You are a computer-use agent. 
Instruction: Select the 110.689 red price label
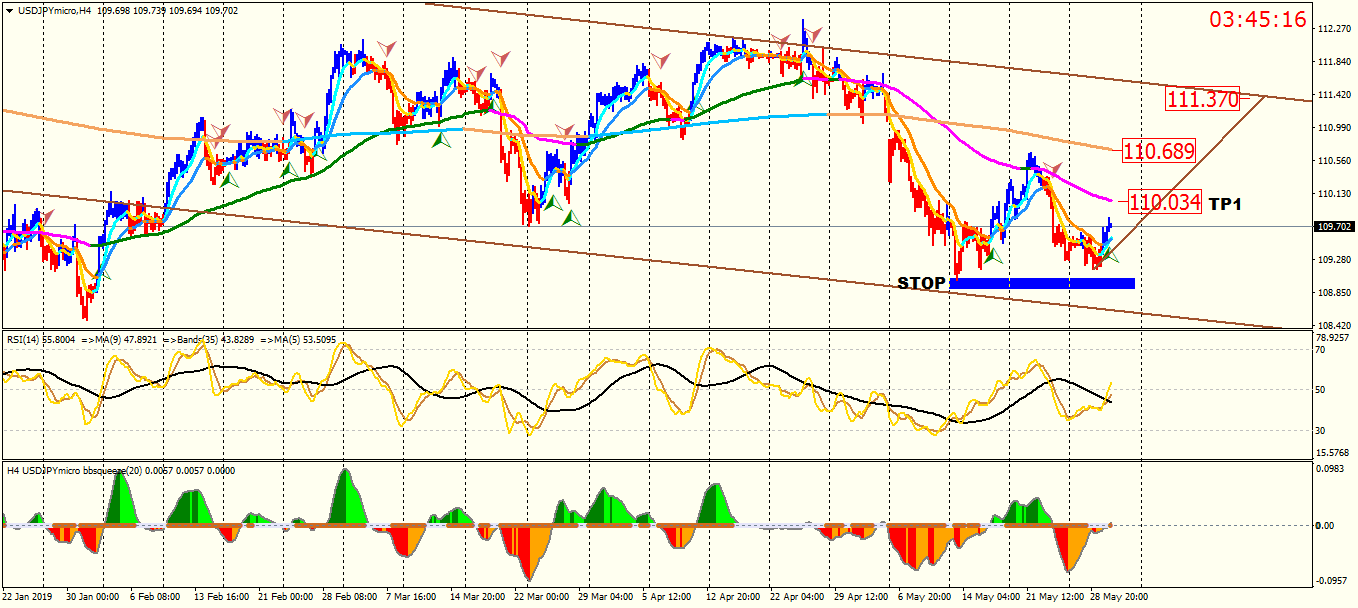tap(1159, 152)
